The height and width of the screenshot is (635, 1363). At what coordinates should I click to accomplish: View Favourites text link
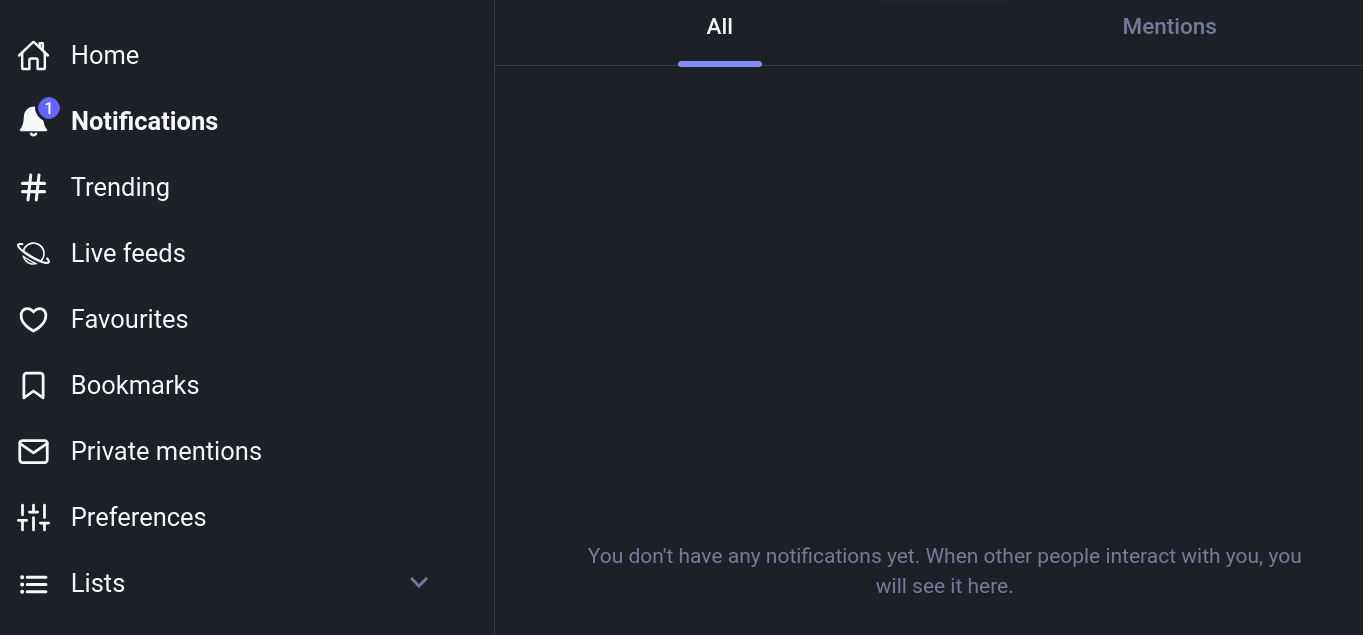129,319
